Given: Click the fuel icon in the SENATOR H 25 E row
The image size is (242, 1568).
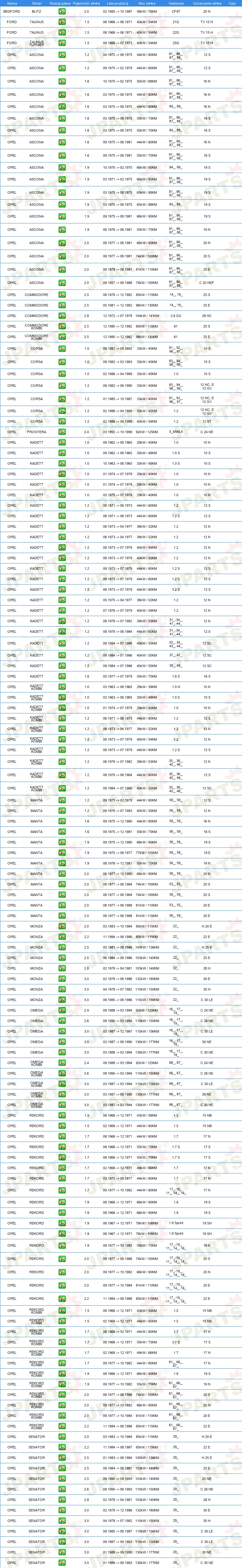Looking at the screenshot, I should point(62,1458).
